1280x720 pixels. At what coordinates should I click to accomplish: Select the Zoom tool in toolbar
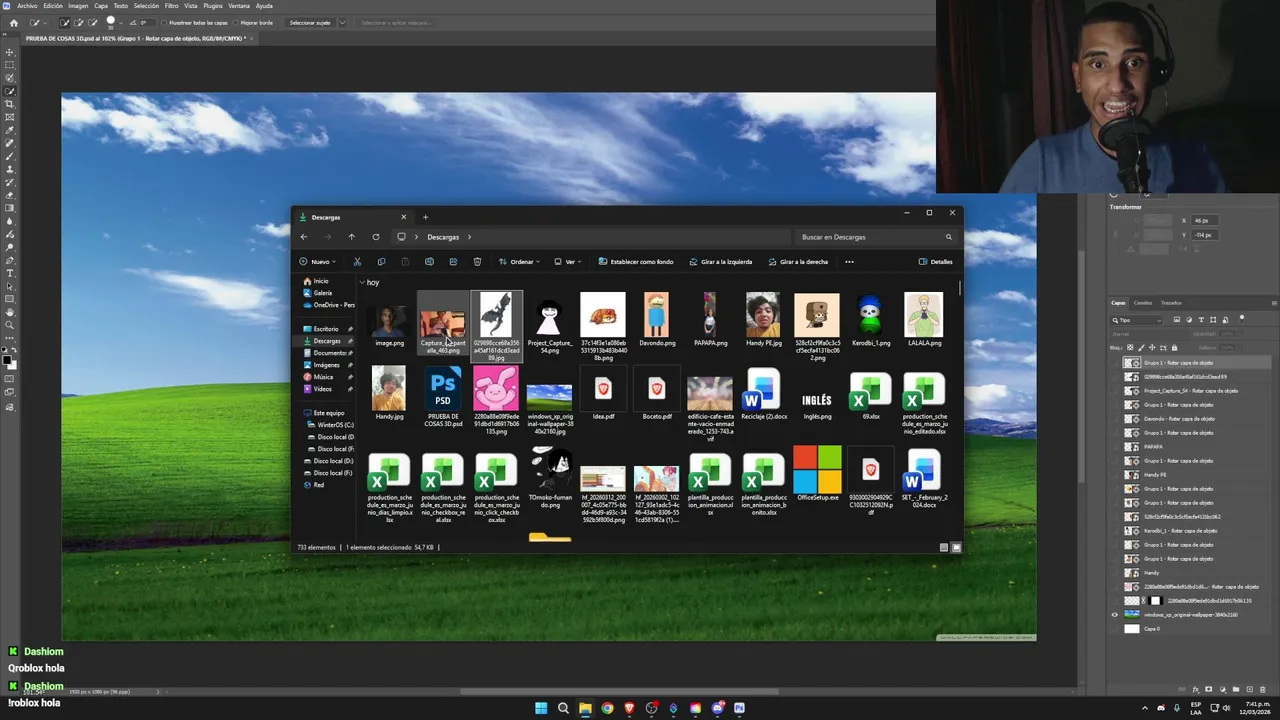click(x=10, y=325)
